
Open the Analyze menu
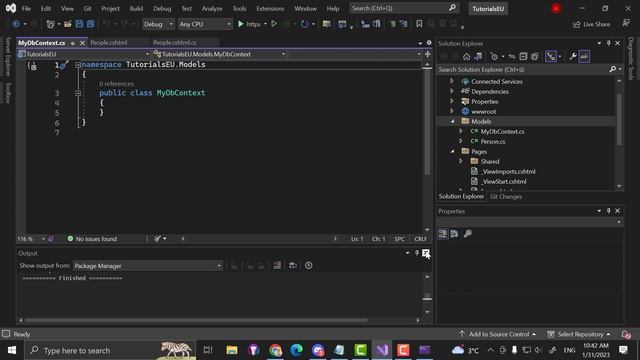(212, 9)
